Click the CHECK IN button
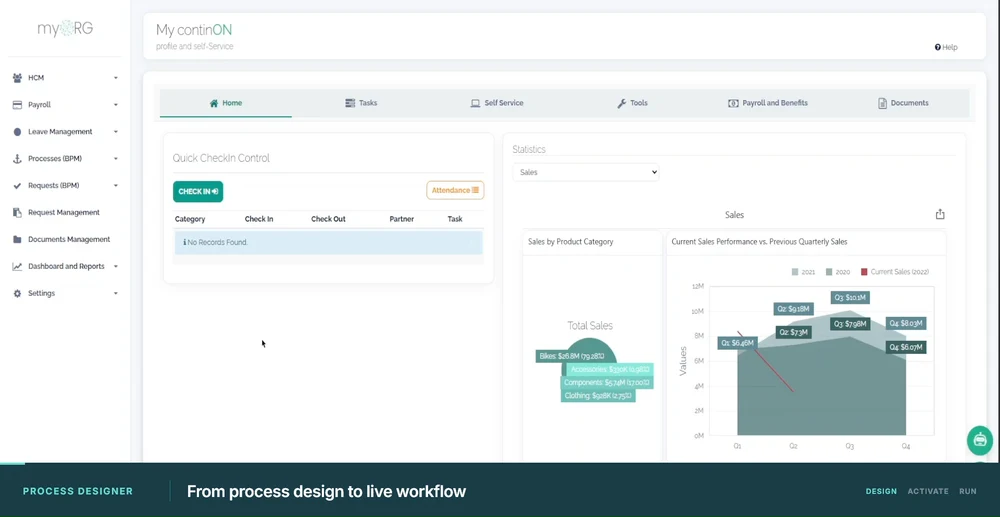 pos(198,191)
